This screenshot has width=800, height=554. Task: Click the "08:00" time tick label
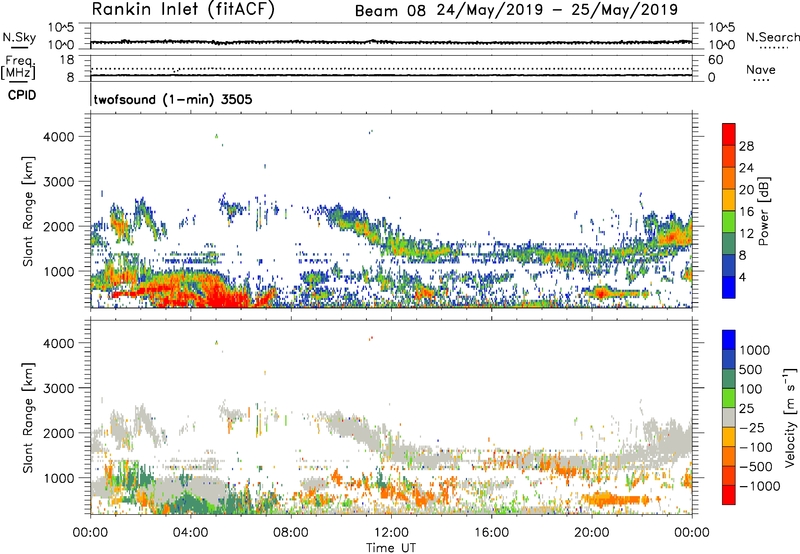(x=291, y=533)
